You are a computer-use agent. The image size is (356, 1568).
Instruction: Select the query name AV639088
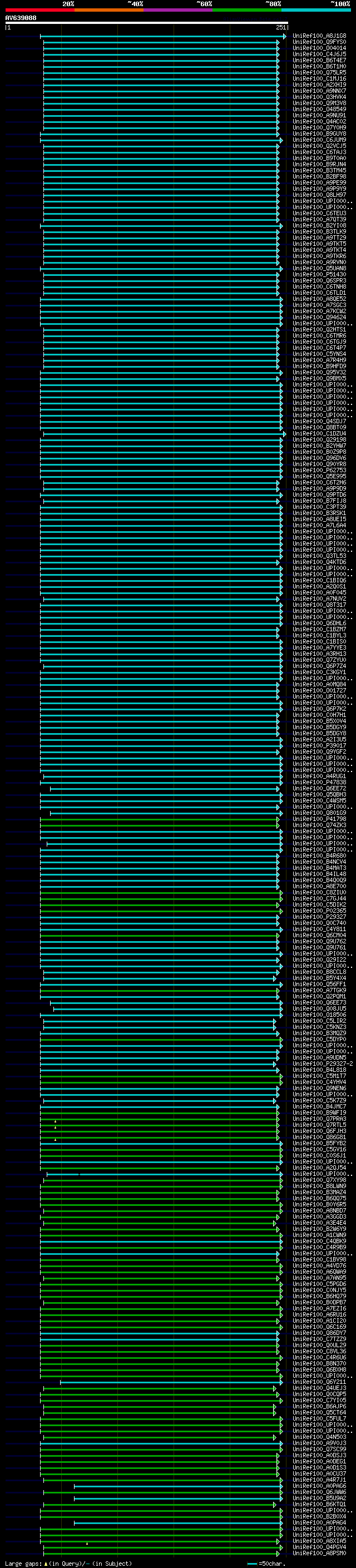pyautogui.click(x=21, y=18)
